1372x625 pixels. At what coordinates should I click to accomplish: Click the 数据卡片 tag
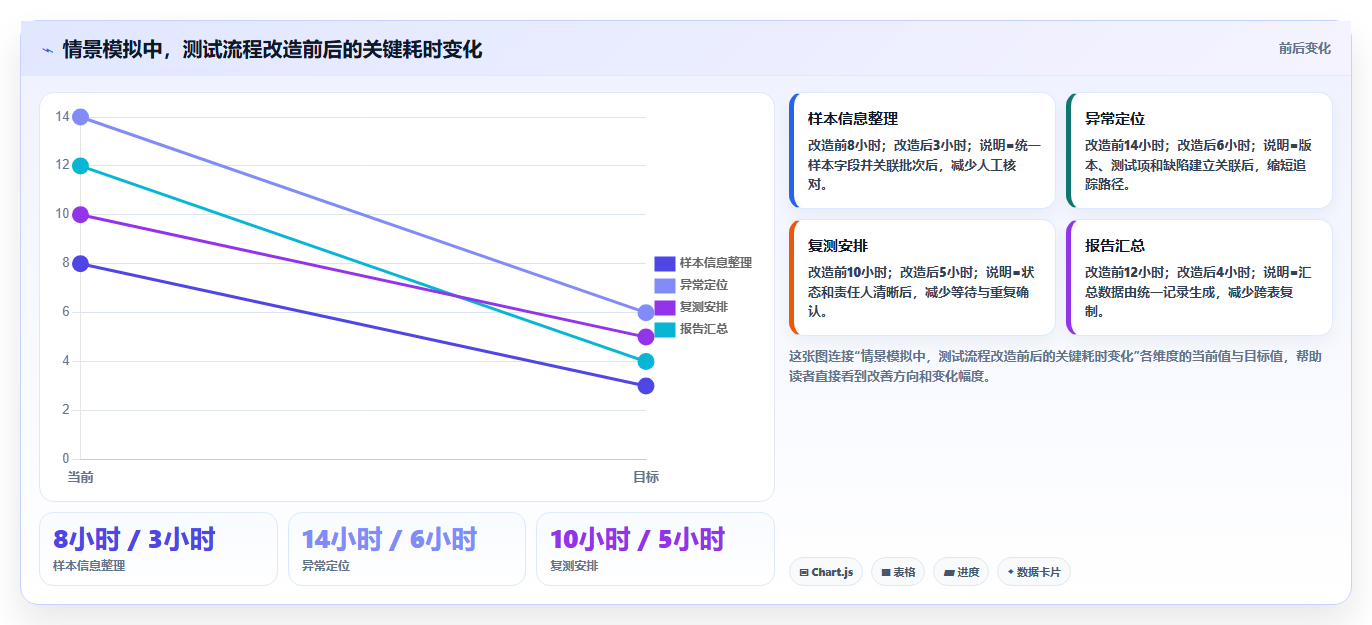coord(1034,572)
